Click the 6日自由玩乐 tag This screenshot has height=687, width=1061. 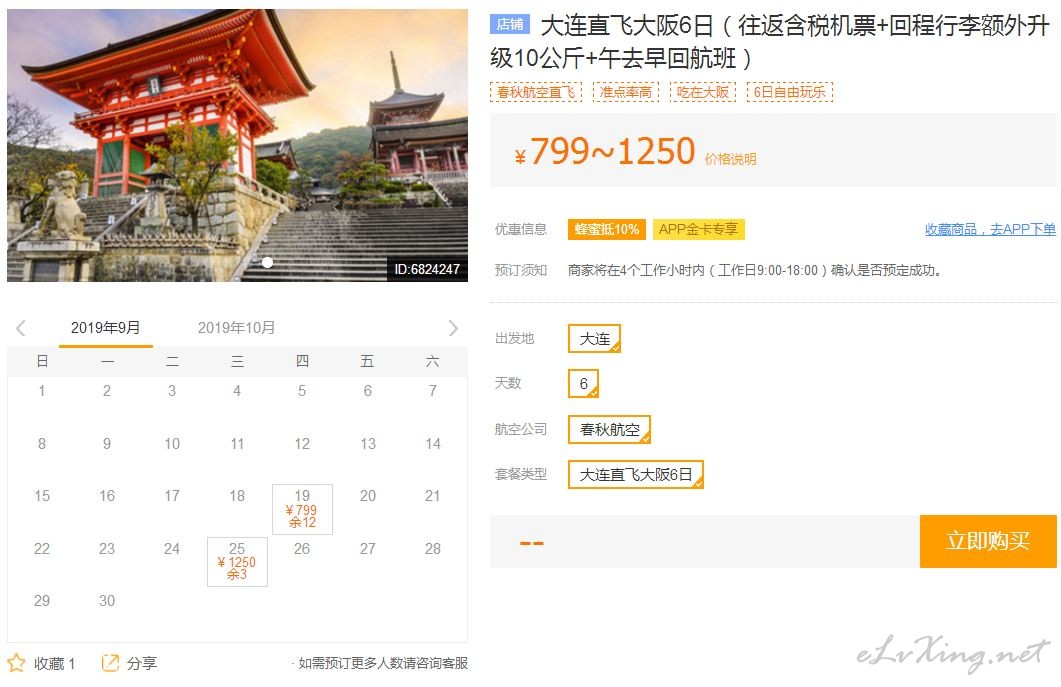[790, 92]
